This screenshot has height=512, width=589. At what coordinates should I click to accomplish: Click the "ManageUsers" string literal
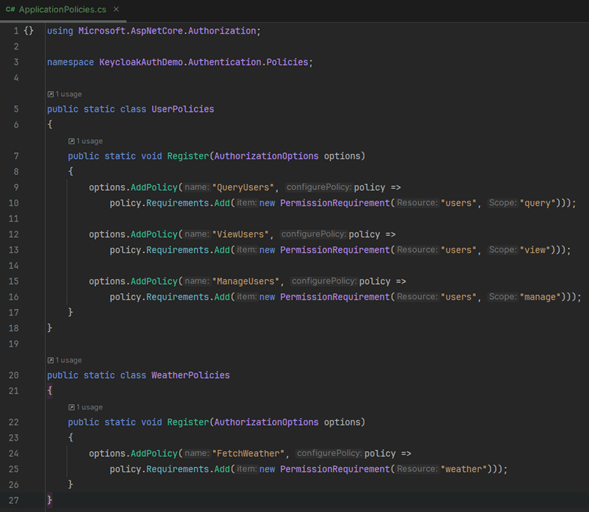(246, 281)
